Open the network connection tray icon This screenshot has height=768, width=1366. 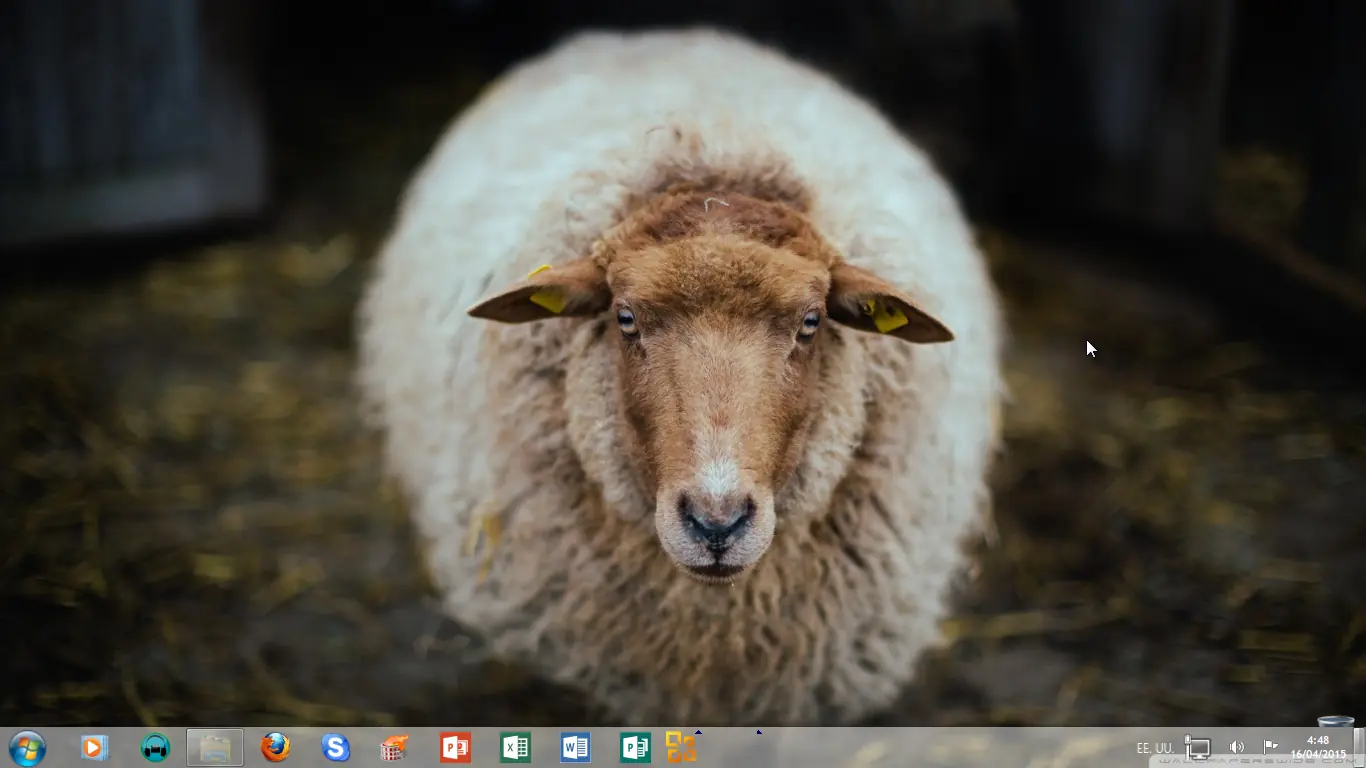[1198, 747]
